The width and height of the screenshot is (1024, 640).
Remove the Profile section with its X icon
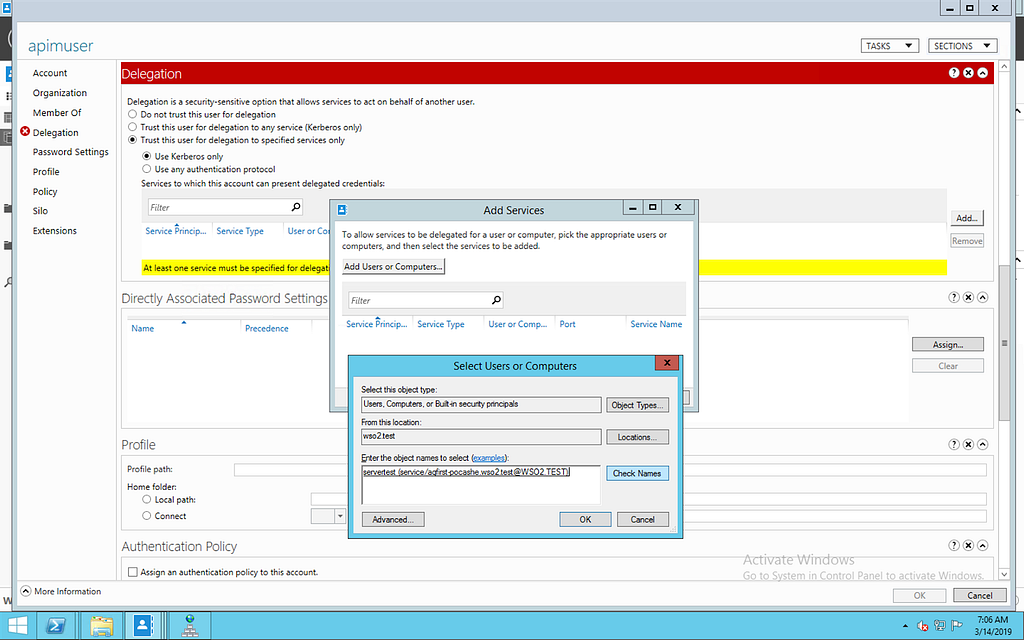pyautogui.click(x=968, y=444)
